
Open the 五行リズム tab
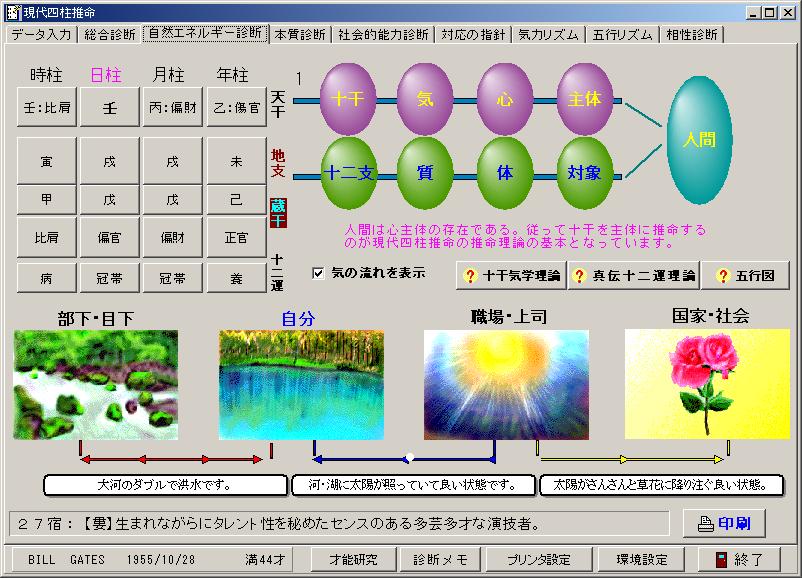tap(622, 34)
